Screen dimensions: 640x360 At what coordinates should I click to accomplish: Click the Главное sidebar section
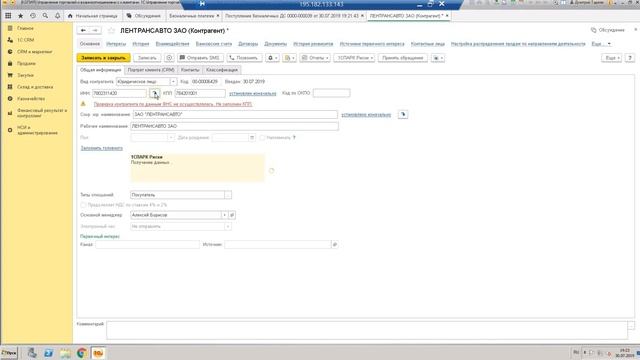coord(25,28)
